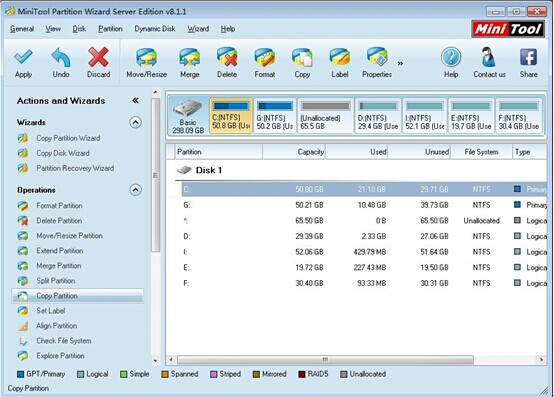
Task: Open the Disk menu
Action: coord(79,29)
